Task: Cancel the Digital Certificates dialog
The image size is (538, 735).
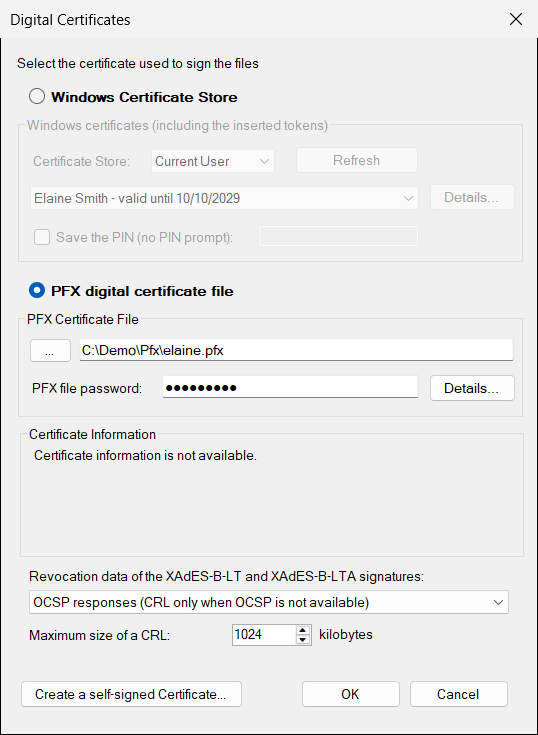Action: 458,694
